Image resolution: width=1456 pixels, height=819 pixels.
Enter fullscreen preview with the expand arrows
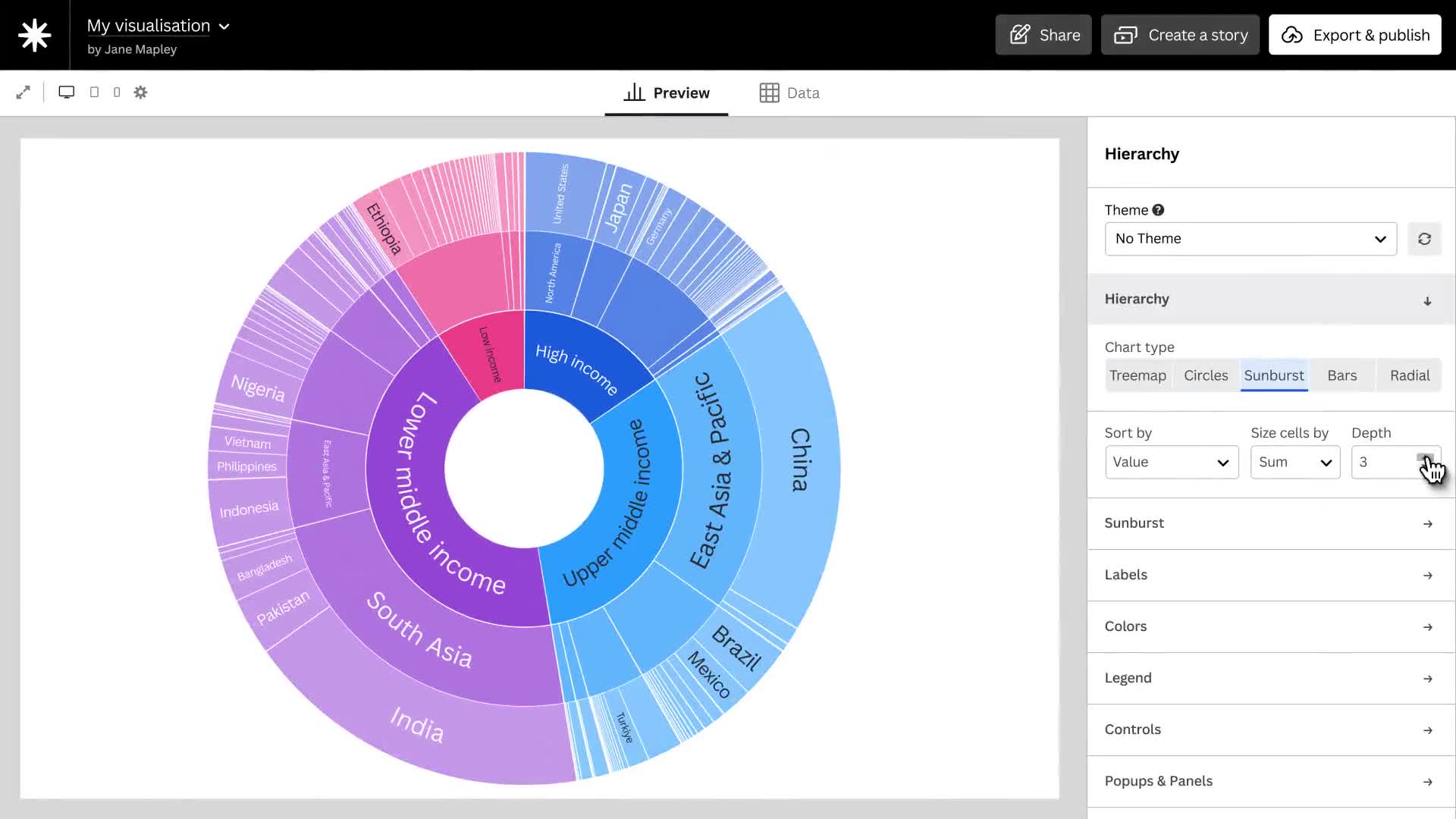pos(23,93)
